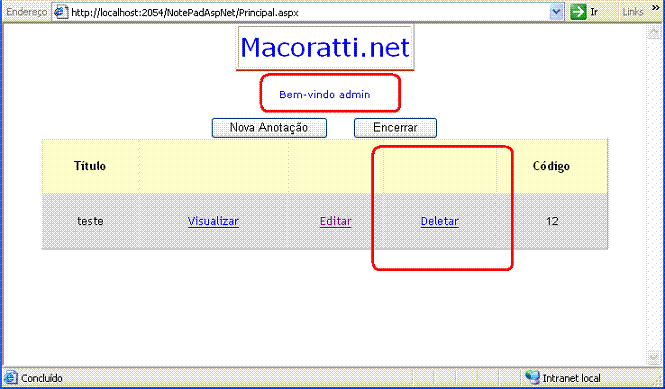The width and height of the screenshot is (665, 389).
Task: Click the Intranet local zone icon
Action: [532, 377]
